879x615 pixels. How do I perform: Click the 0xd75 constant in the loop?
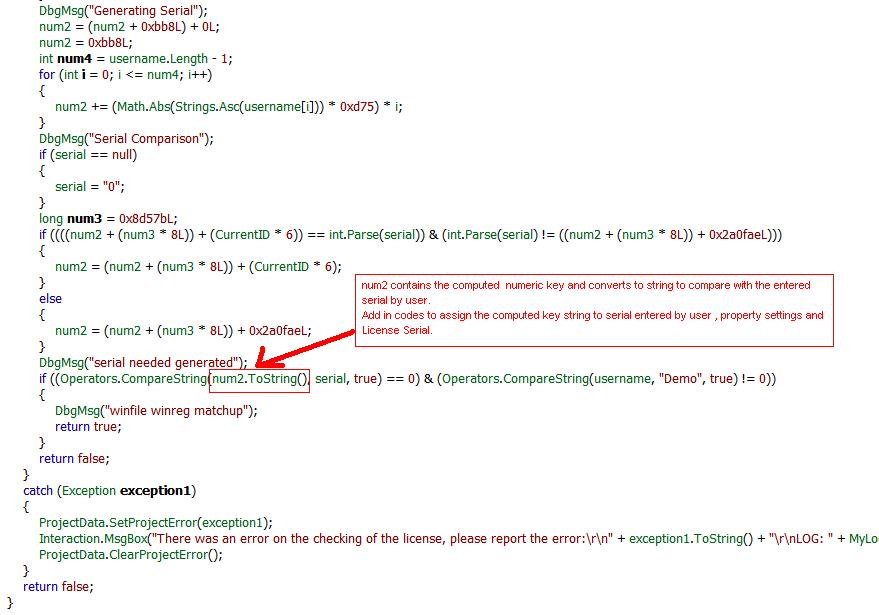357,107
